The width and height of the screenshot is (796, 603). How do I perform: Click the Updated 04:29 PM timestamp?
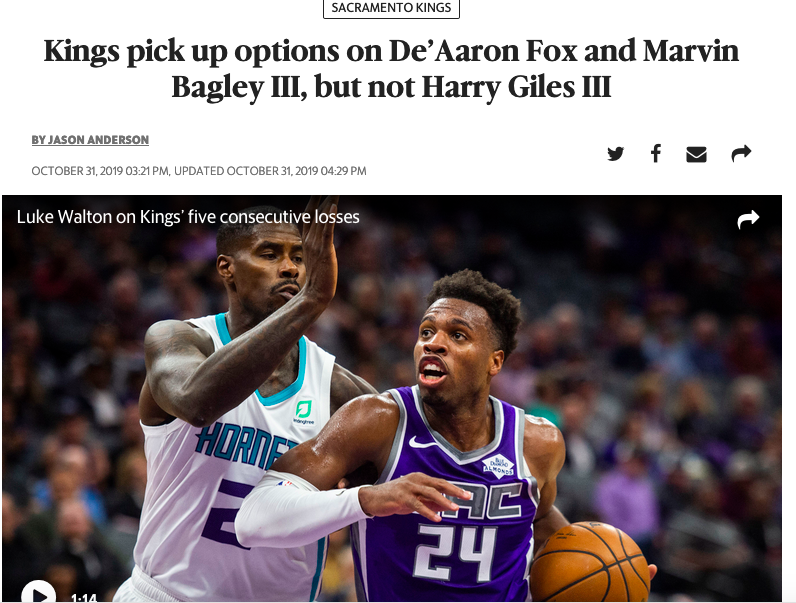[270, 171]
